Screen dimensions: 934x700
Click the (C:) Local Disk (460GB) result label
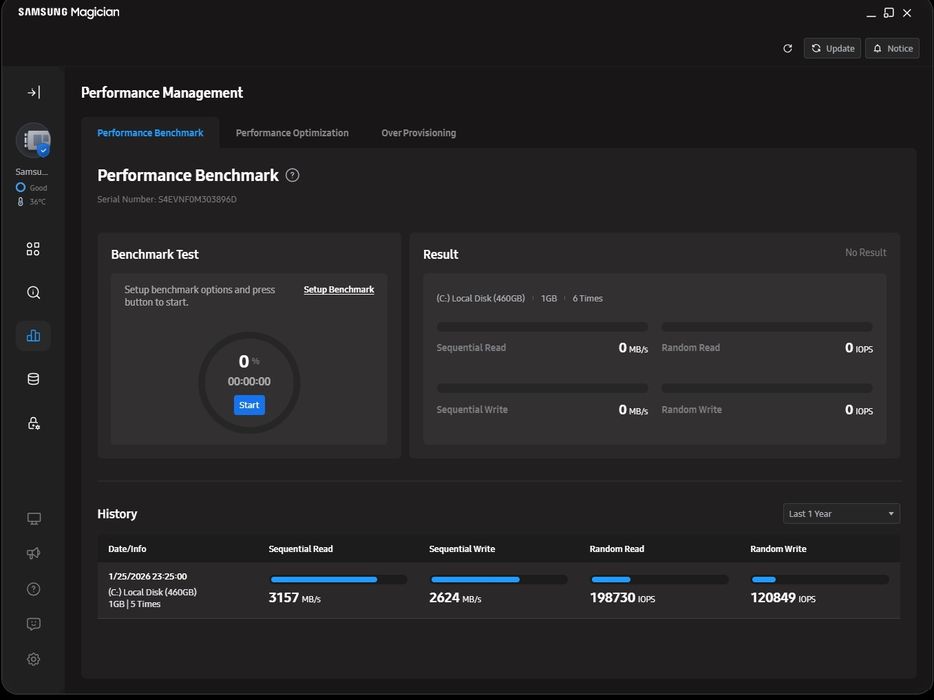click(480, 298)
